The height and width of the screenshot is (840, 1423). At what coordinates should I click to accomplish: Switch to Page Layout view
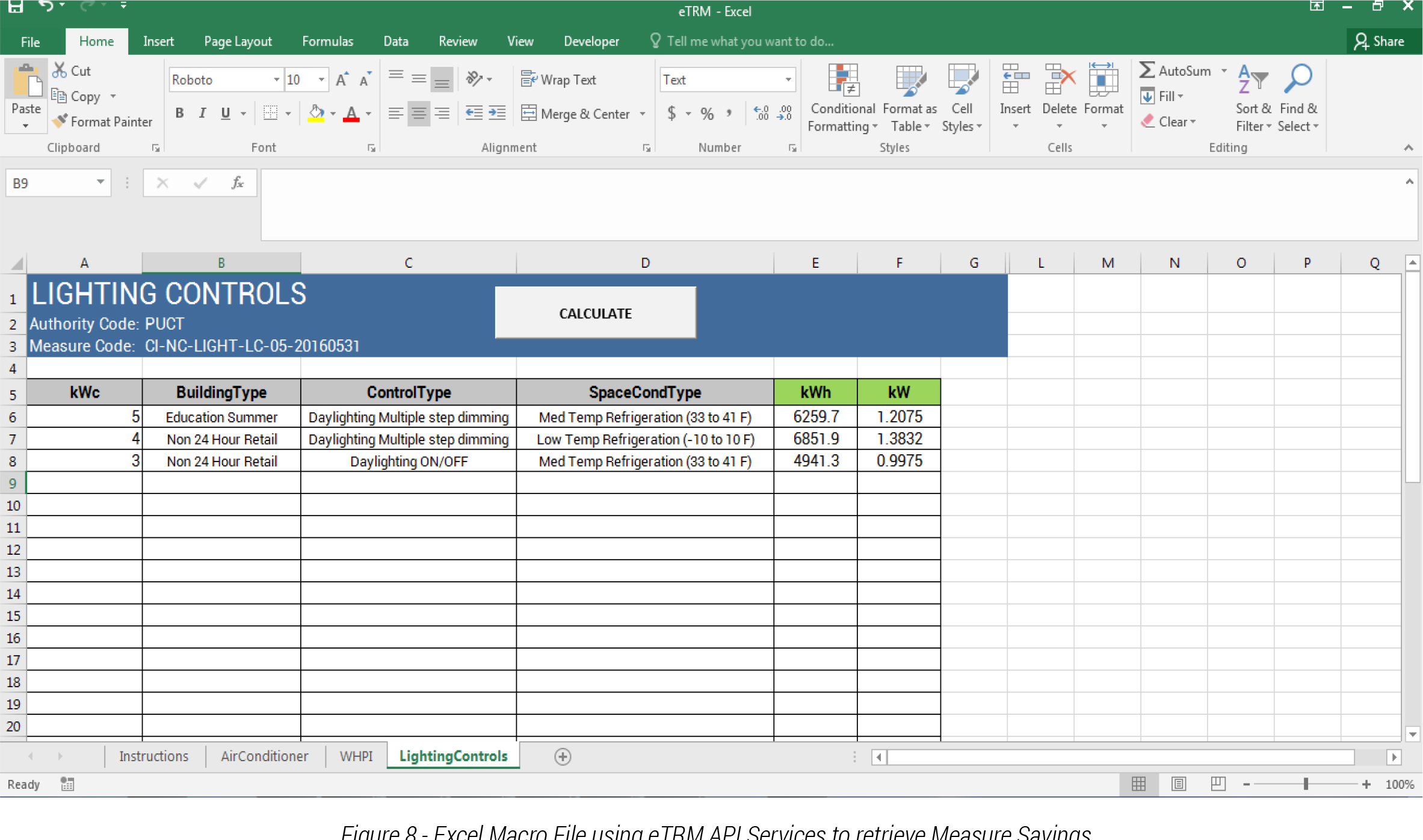[x=1178, y=783]
